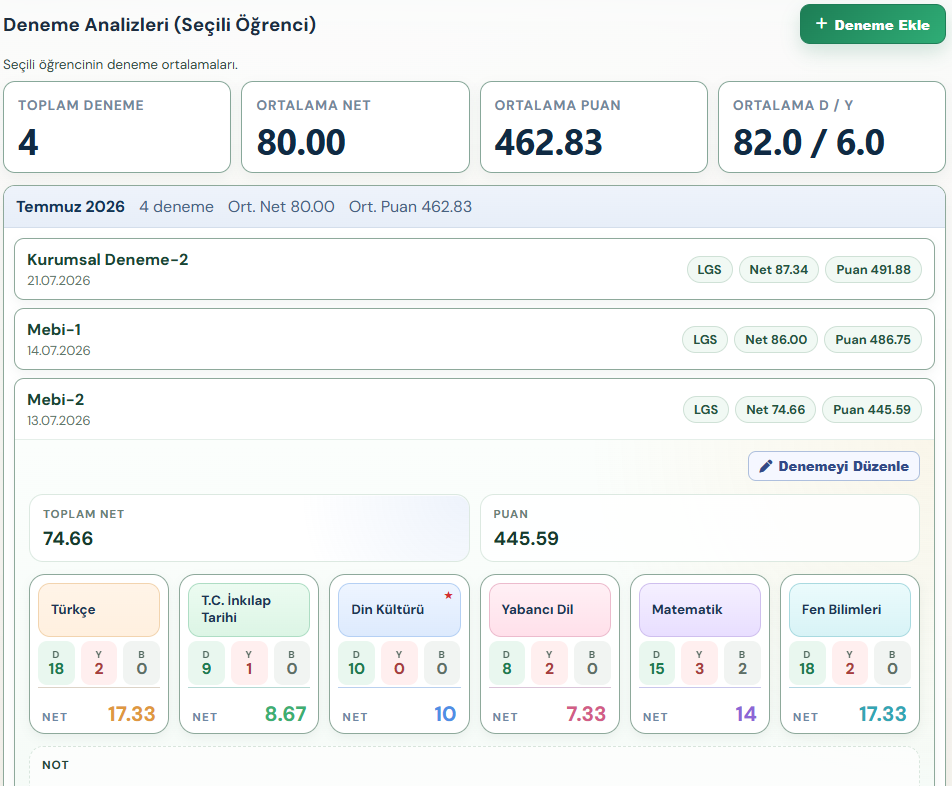Click the Denemeyi Düzenle button
This screenshot has height=786, width=952.
[x=834, y=466]
